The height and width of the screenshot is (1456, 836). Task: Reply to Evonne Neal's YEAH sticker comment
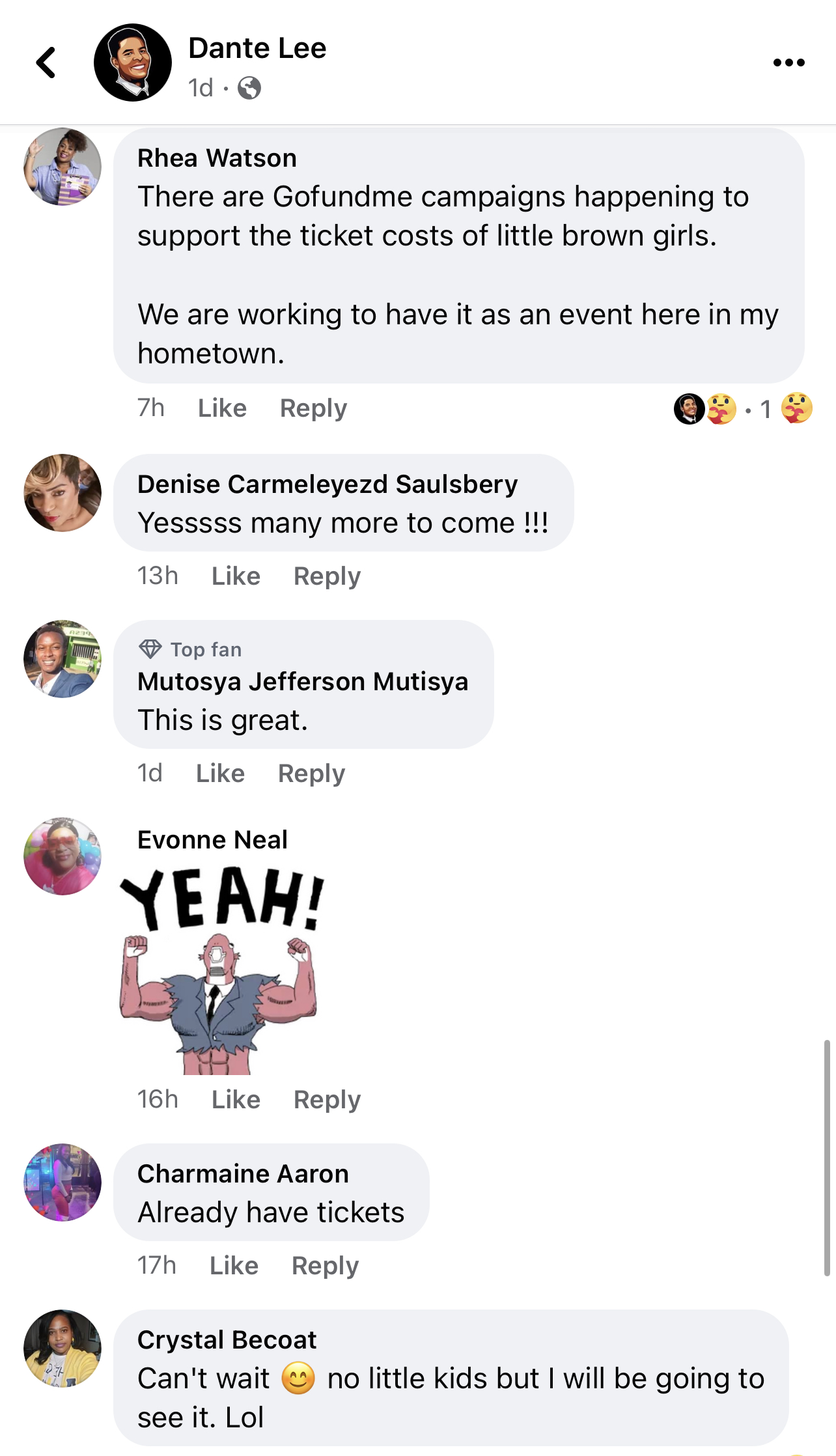tap(327, 1100)
